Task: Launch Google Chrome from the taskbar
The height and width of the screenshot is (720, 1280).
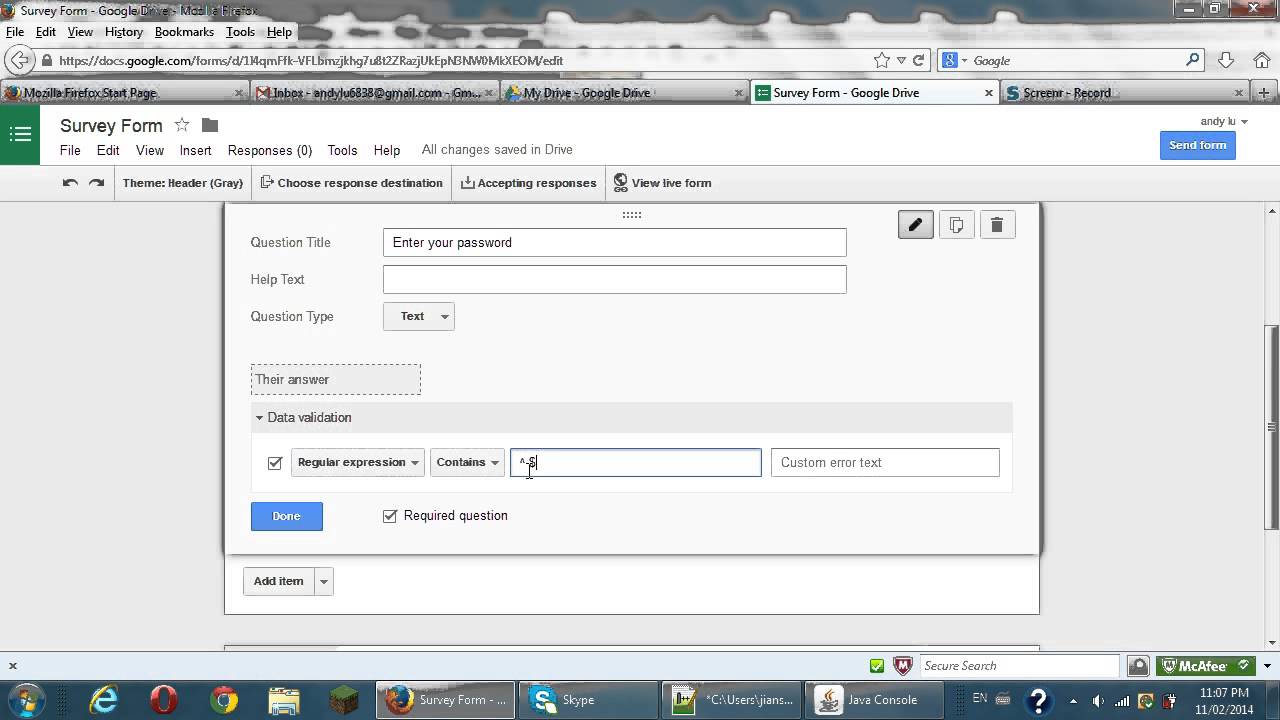Action: 224,700
